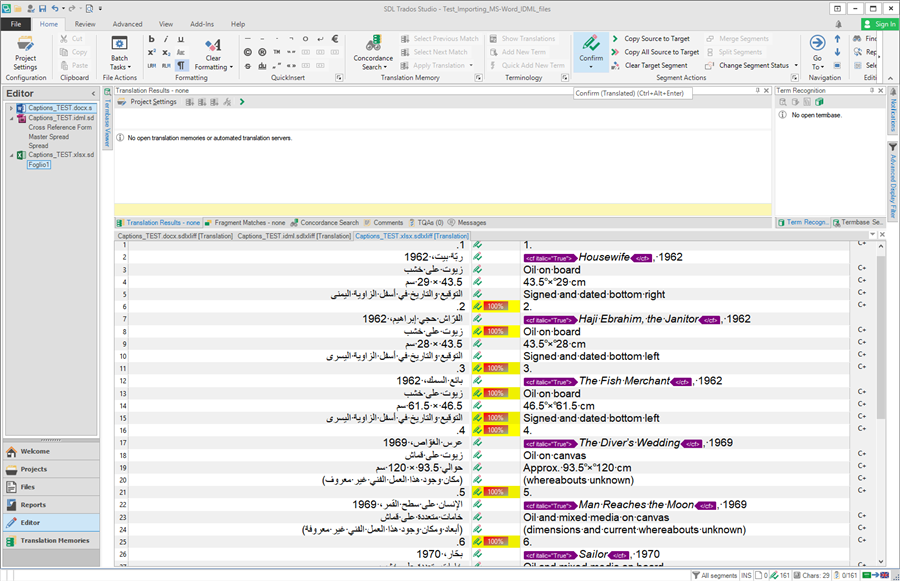Open the Termbase Viewer side tab
The height and width of the screenshot is (581, 900).
pos(107,118)
